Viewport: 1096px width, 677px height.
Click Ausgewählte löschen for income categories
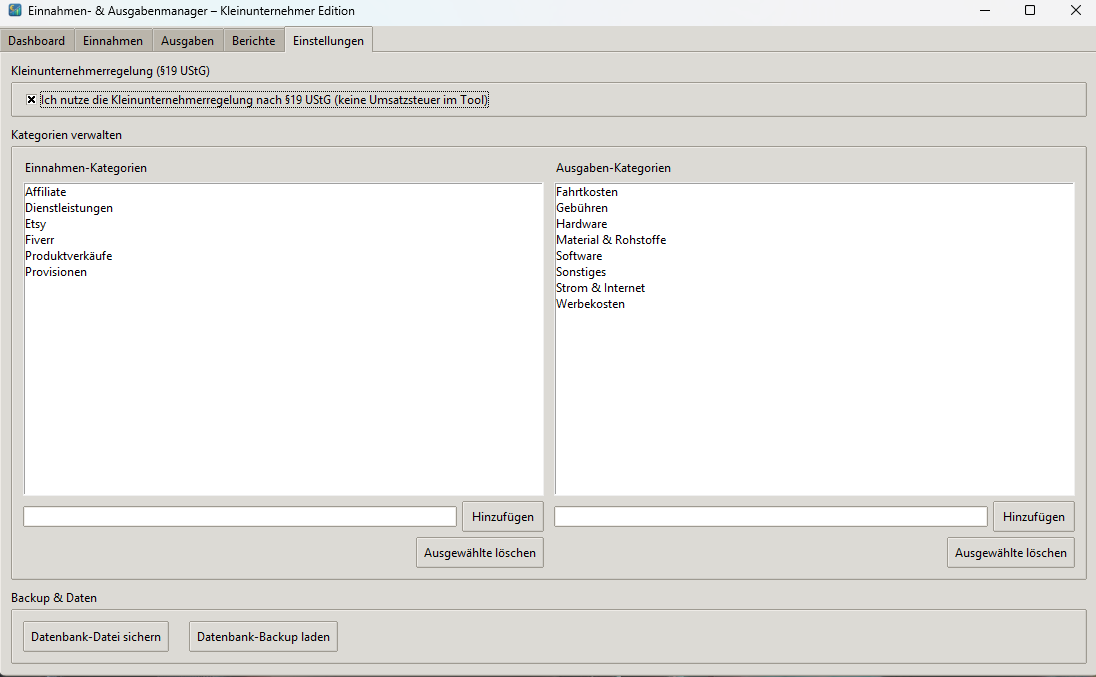point(479,552)
